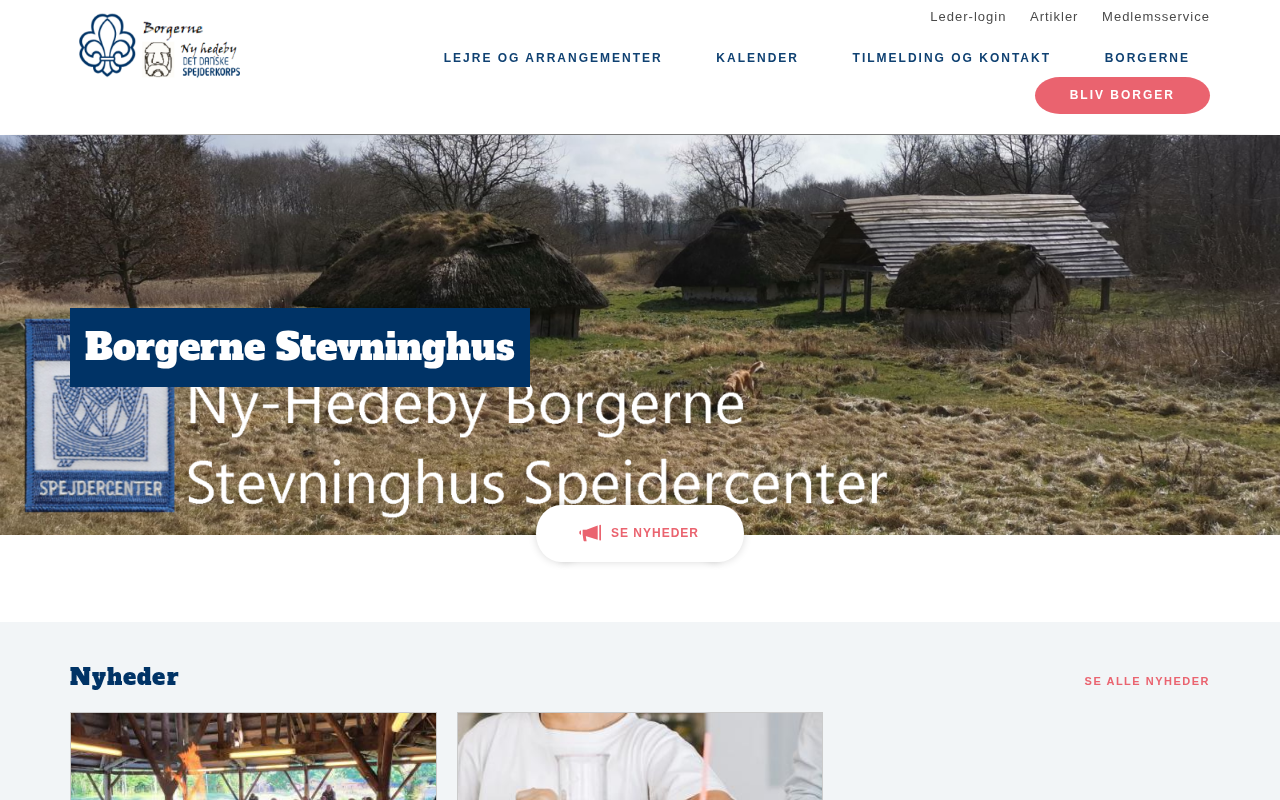The height and width of the screenshot is (800, 1280).
Task: Click the Se Nyheder button label
Action: click(x=655, y=533)
